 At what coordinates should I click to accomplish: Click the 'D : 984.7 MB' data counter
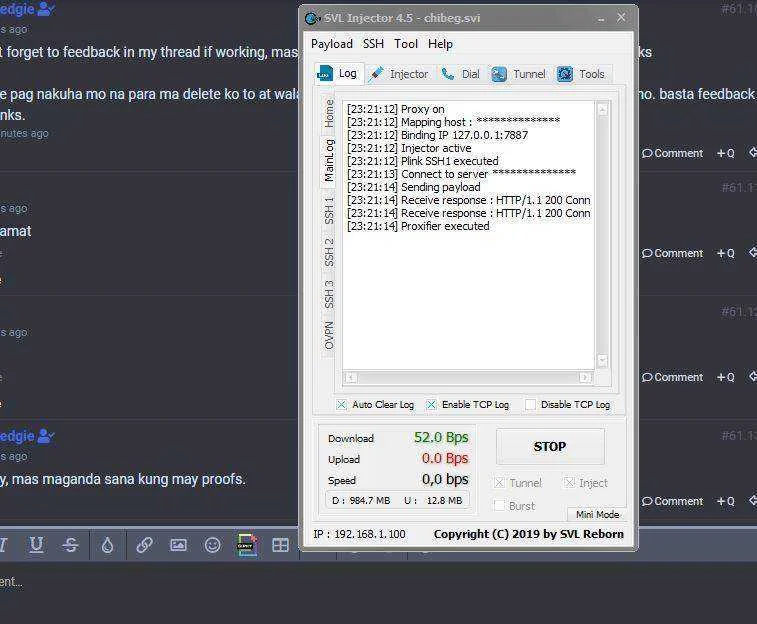(361, 500)
